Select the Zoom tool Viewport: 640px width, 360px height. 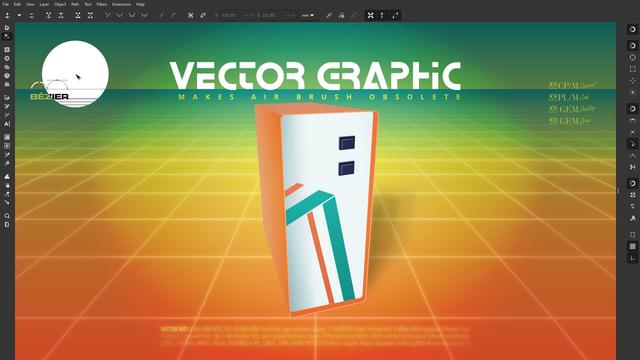7,216
